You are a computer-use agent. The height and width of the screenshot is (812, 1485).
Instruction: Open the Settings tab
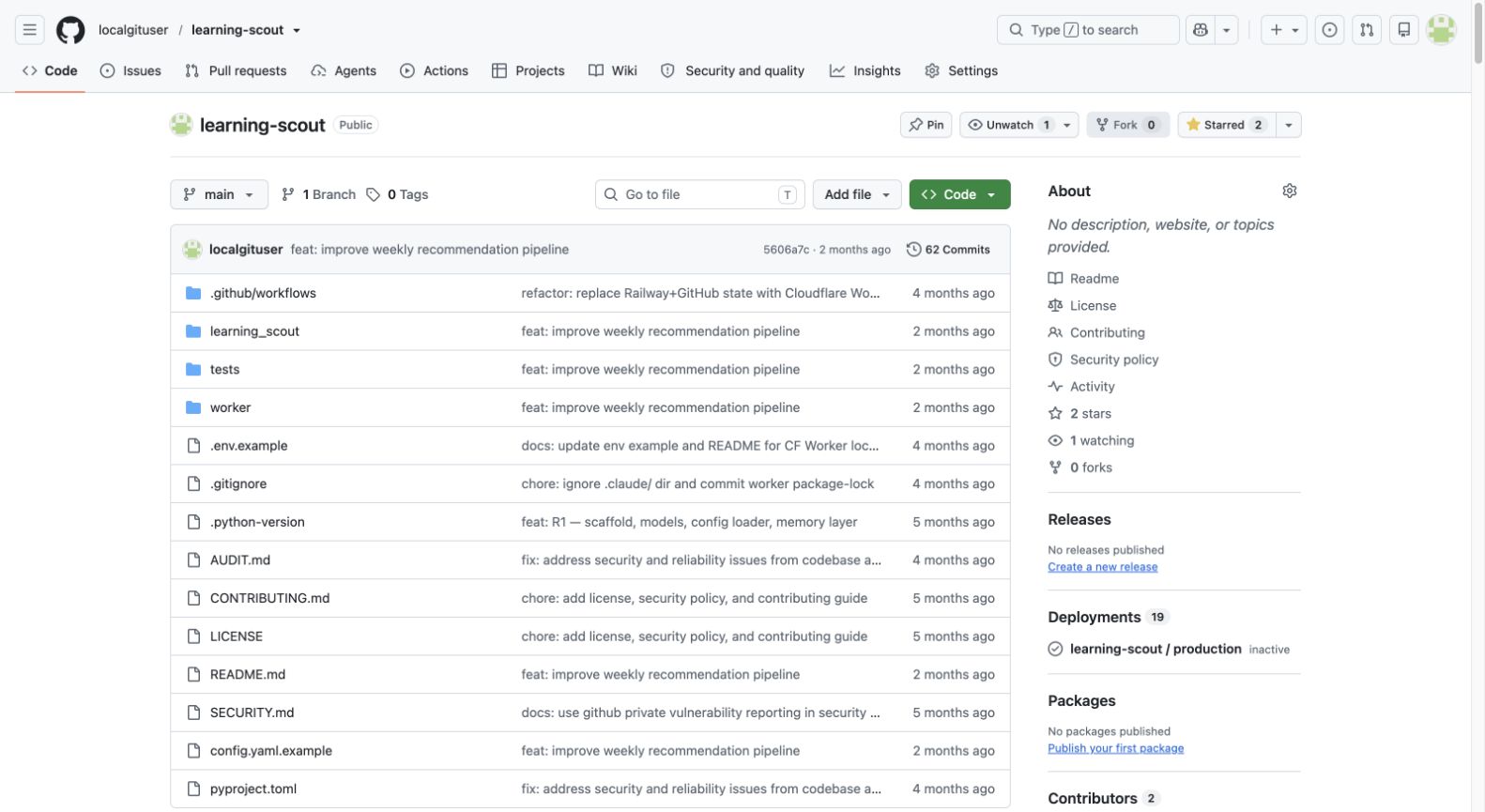[961, 70]
